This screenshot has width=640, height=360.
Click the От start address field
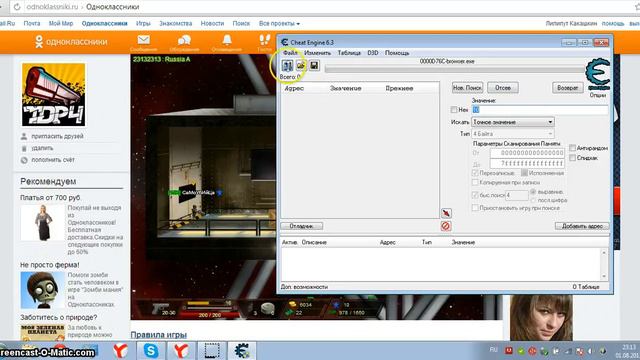527,153
